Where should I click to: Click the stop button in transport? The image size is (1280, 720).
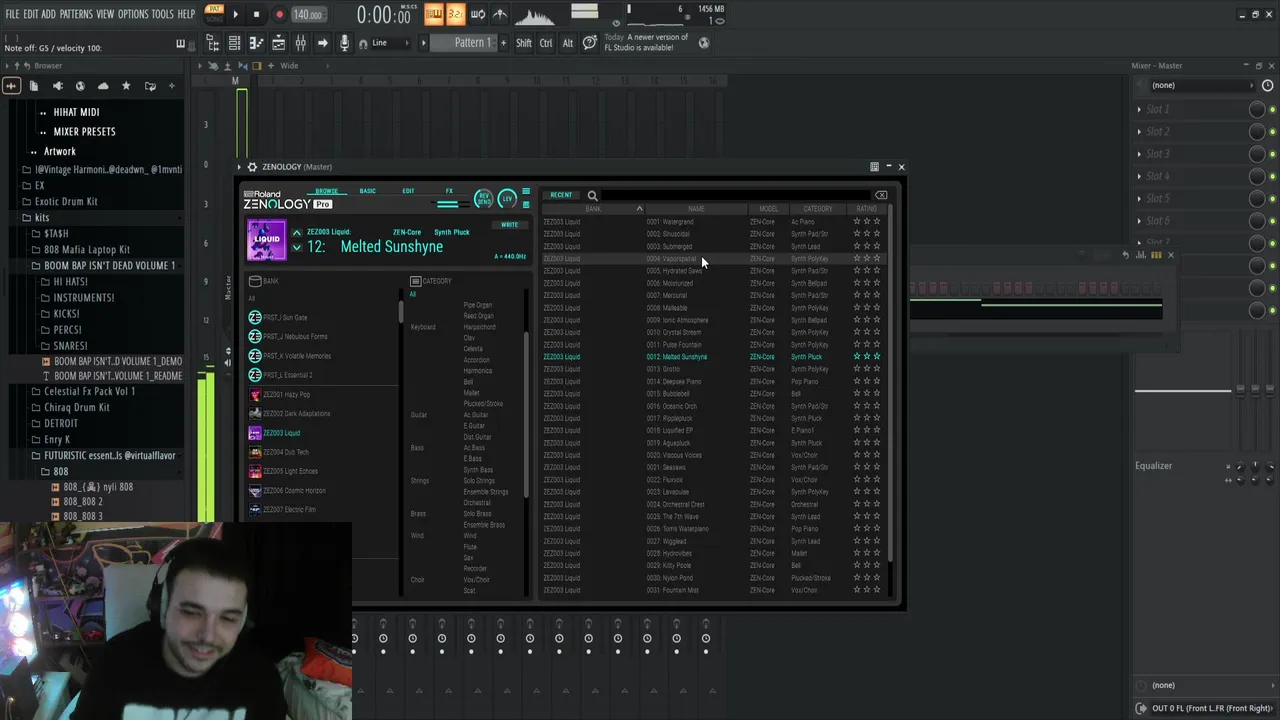pyautogui.click(x=257, y=14)
